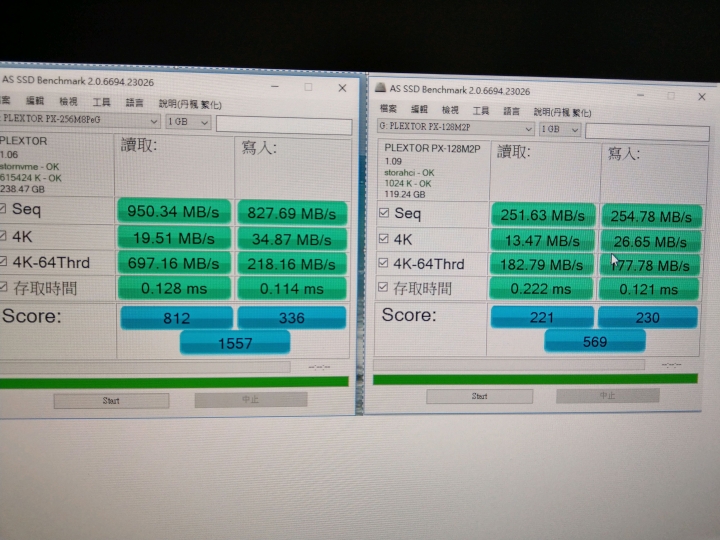Click the total score 1557
The width and height of the screenshot is (720, 540).
tap(235, 343)
